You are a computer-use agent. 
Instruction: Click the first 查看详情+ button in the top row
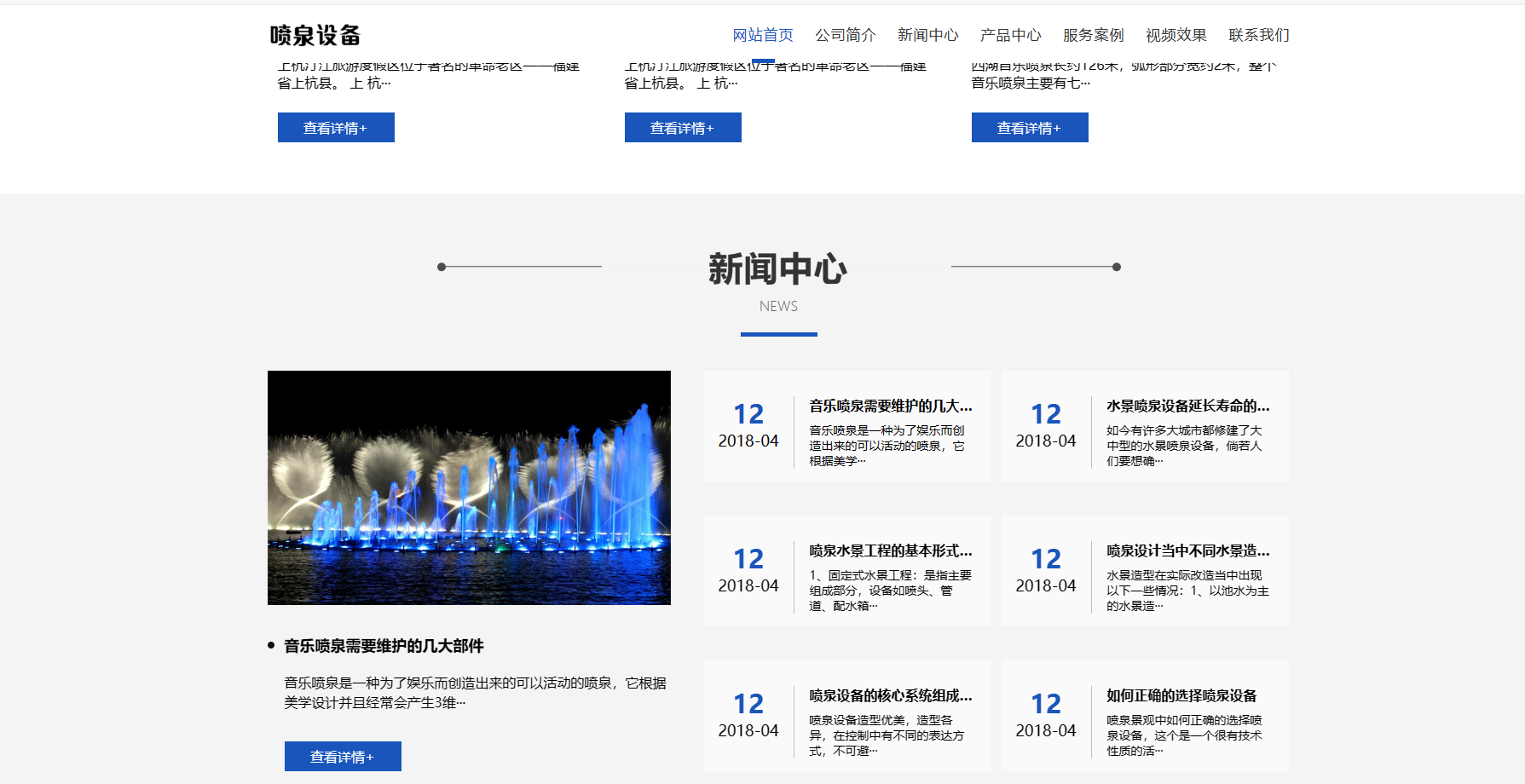(x=336, y=128)
